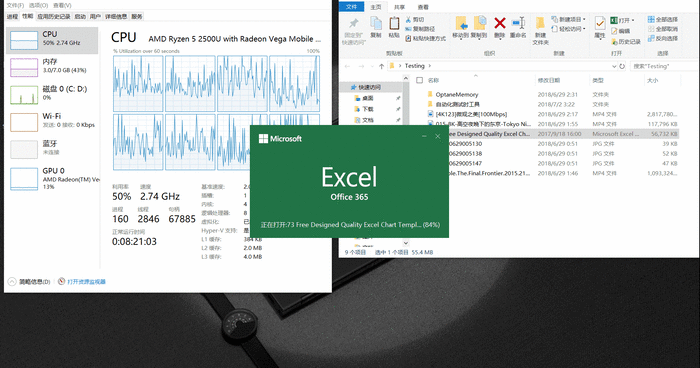This screenshot has height=368, width=700.
Task: Open the recent locations dropdown arrow
Action: click(371, 66)
